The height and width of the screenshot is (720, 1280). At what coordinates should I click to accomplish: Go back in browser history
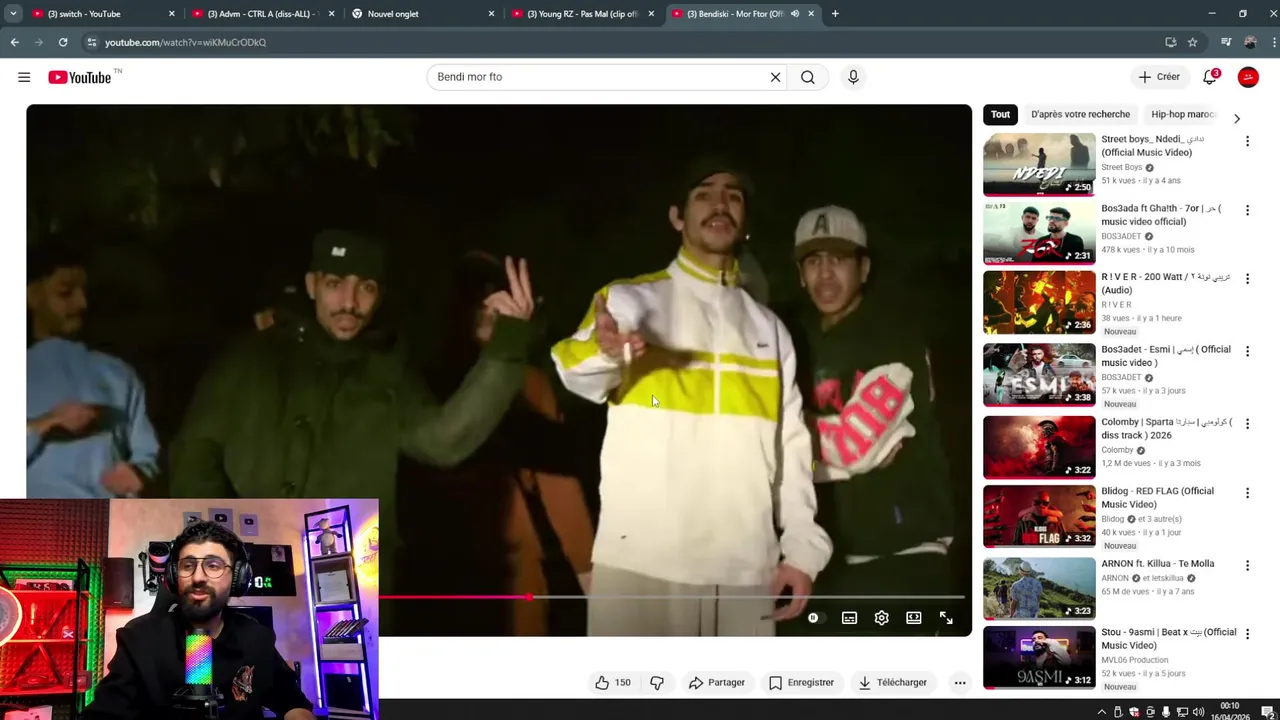point(14,42)
